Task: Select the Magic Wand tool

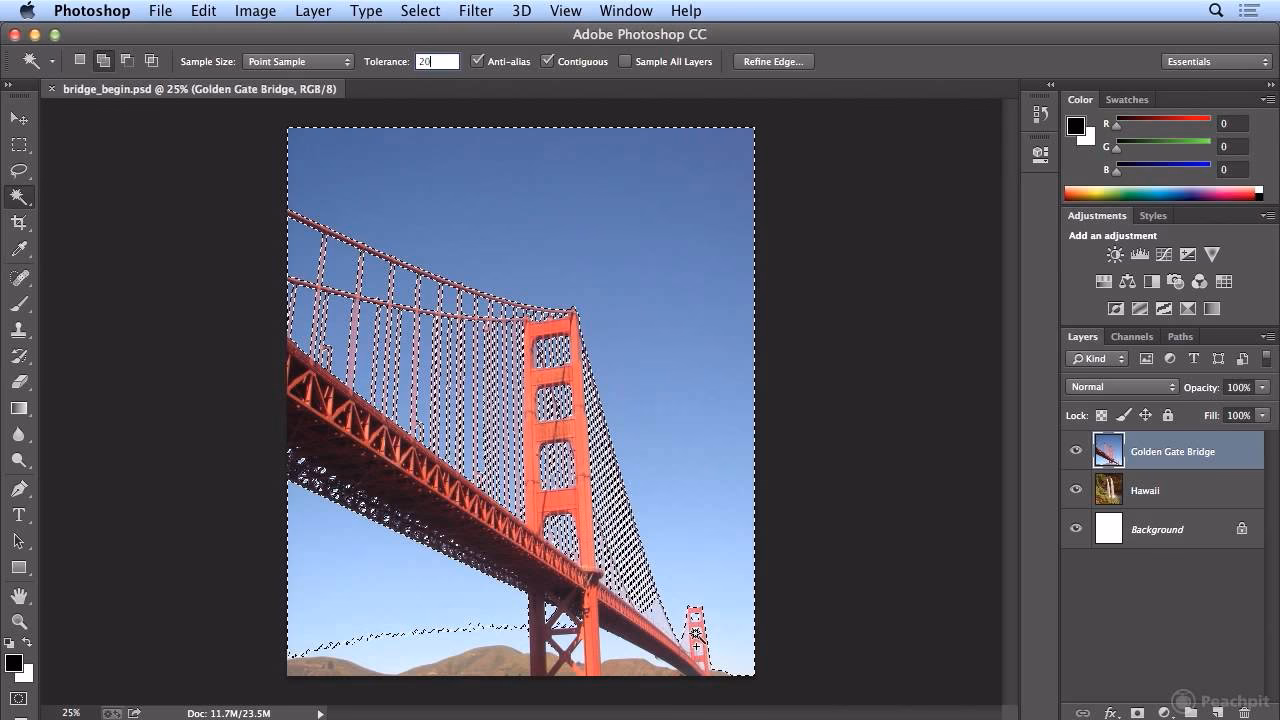Action: [x=20, y=197]
